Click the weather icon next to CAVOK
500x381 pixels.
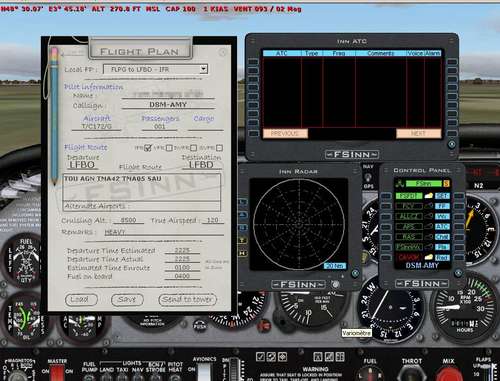pos(429,257)
